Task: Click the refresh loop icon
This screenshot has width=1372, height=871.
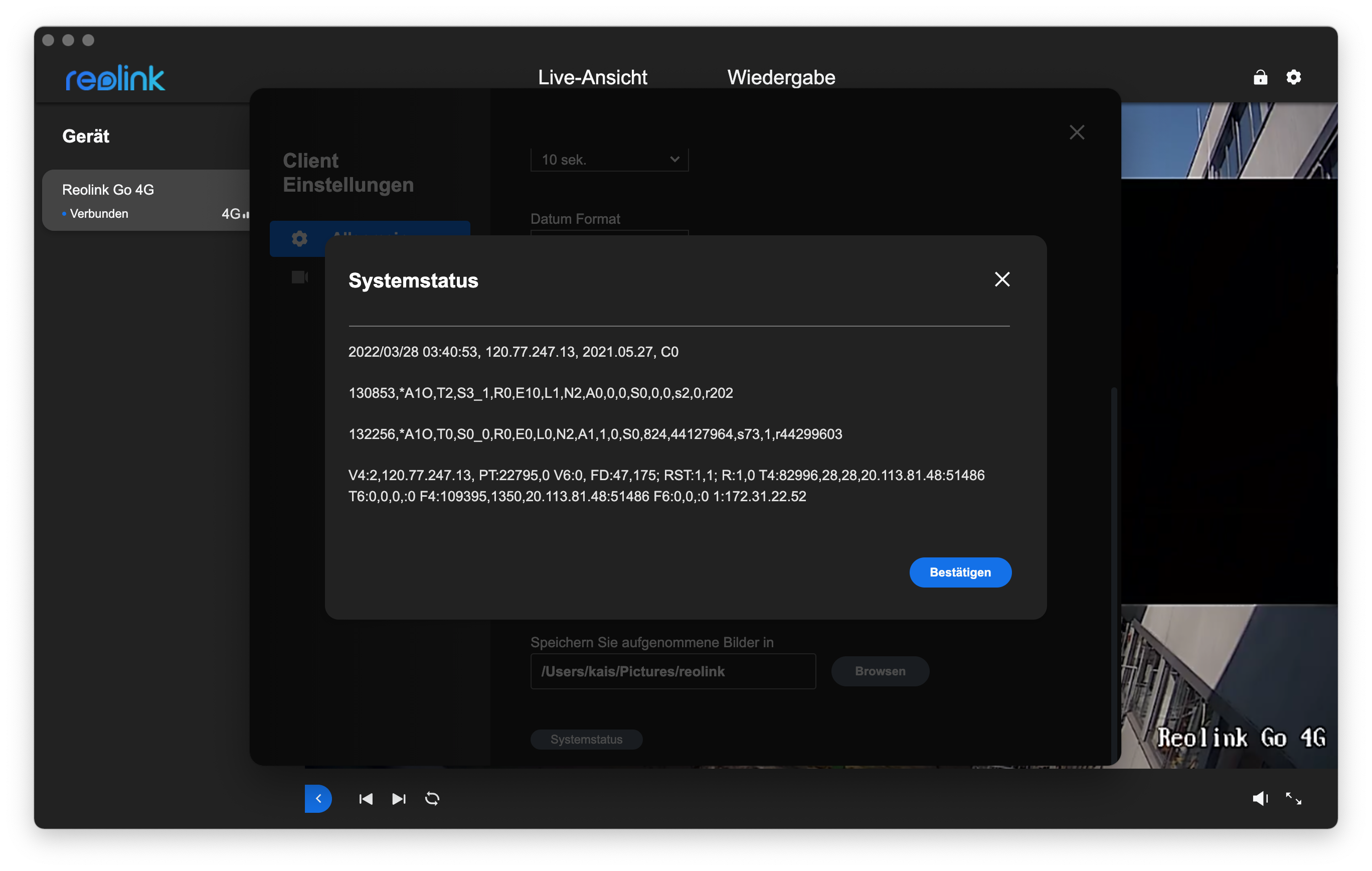Action: [x=432, y=799]
